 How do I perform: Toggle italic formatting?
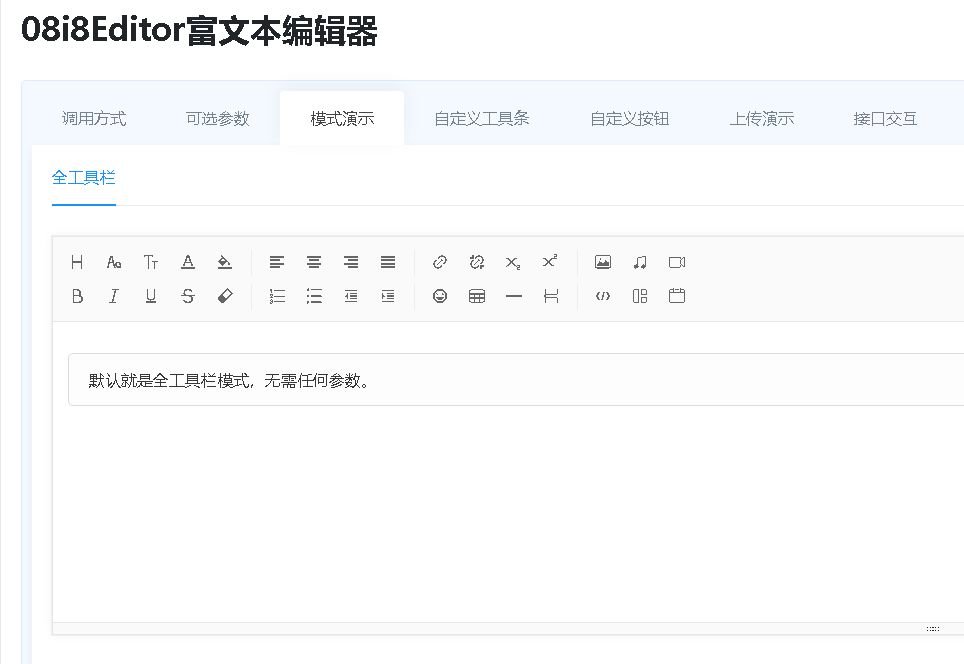pyautogui.click(x=114, y=296)
